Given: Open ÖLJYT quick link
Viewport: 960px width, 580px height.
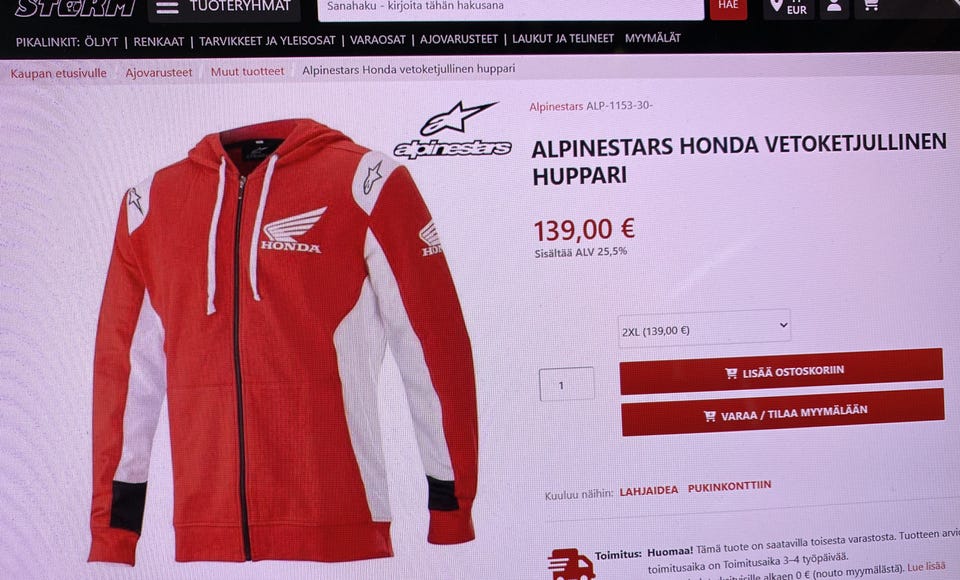Looking at the screenshot, I should point(101,42).
